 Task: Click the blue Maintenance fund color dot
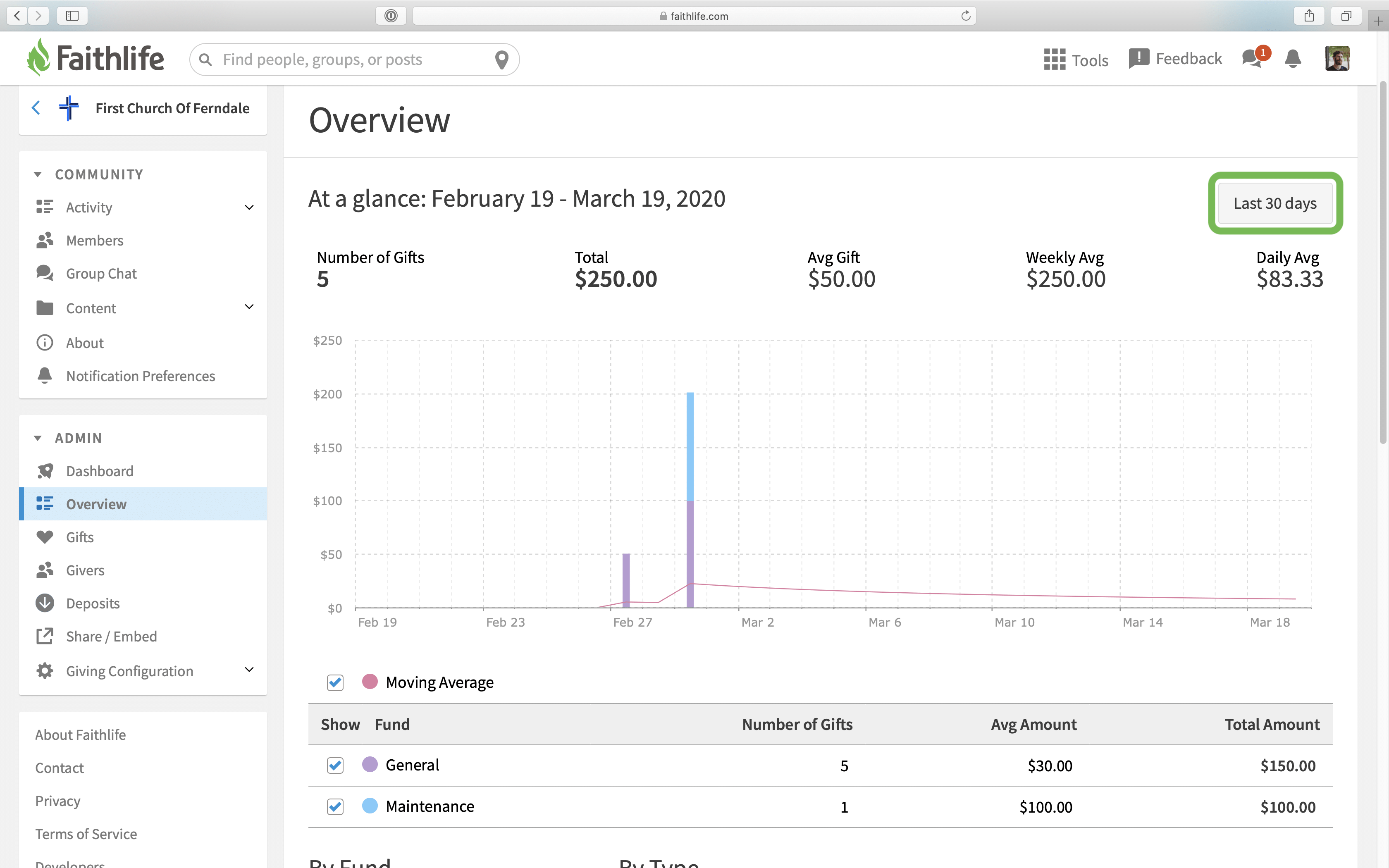tap(370, 806)
